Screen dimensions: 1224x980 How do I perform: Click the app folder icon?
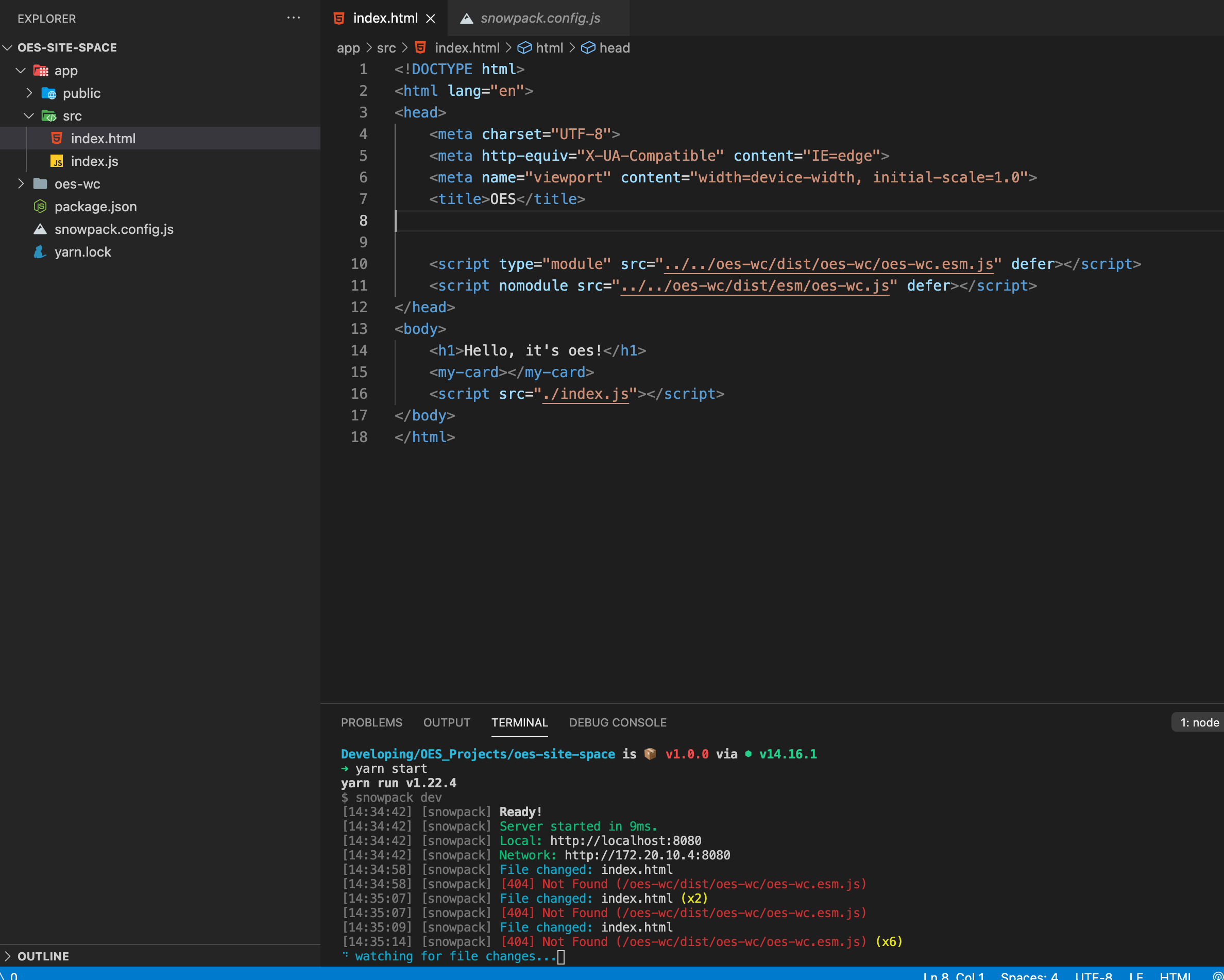[41, 71]
